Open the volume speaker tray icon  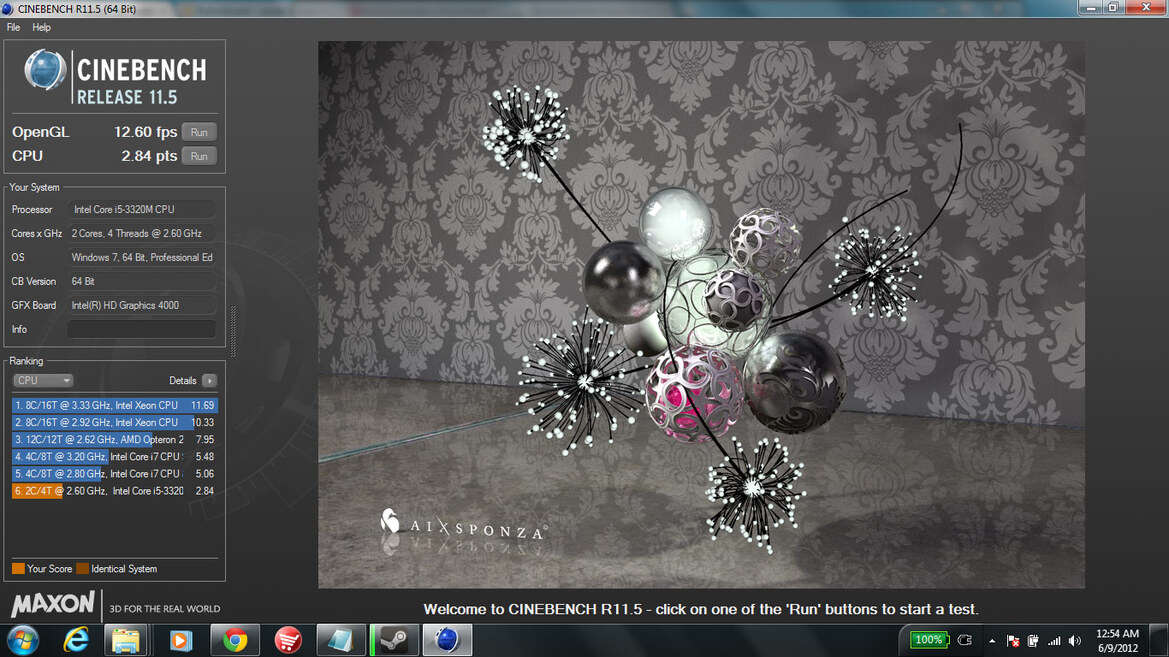(x=1074, y=641)
